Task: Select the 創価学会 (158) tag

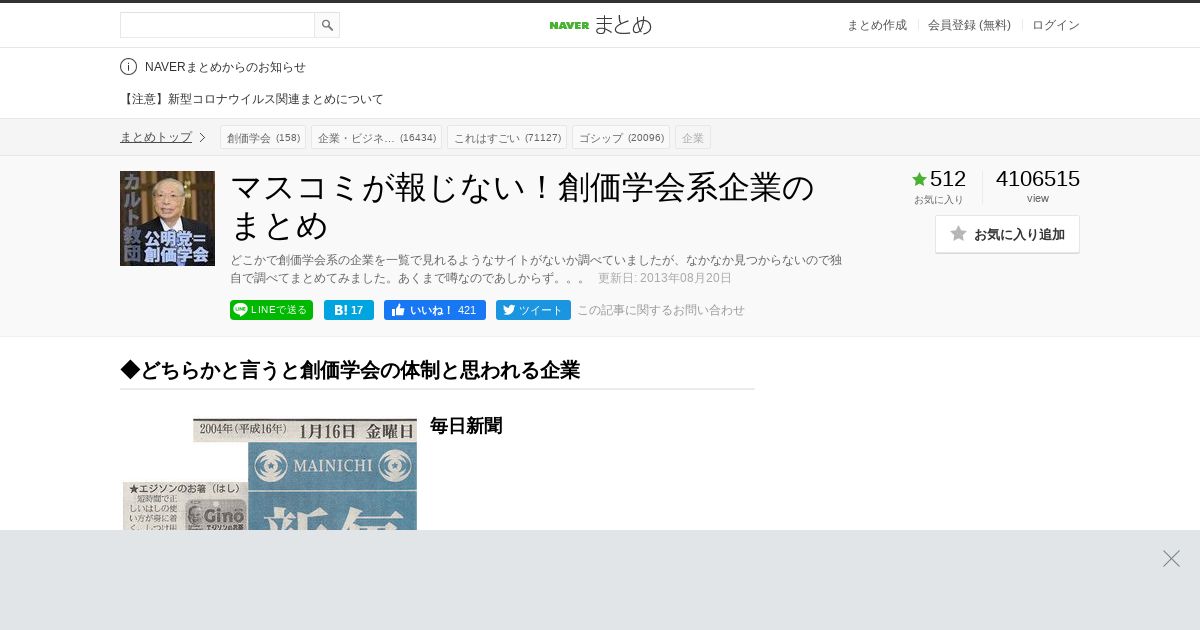Action: (x=263, y=137)
